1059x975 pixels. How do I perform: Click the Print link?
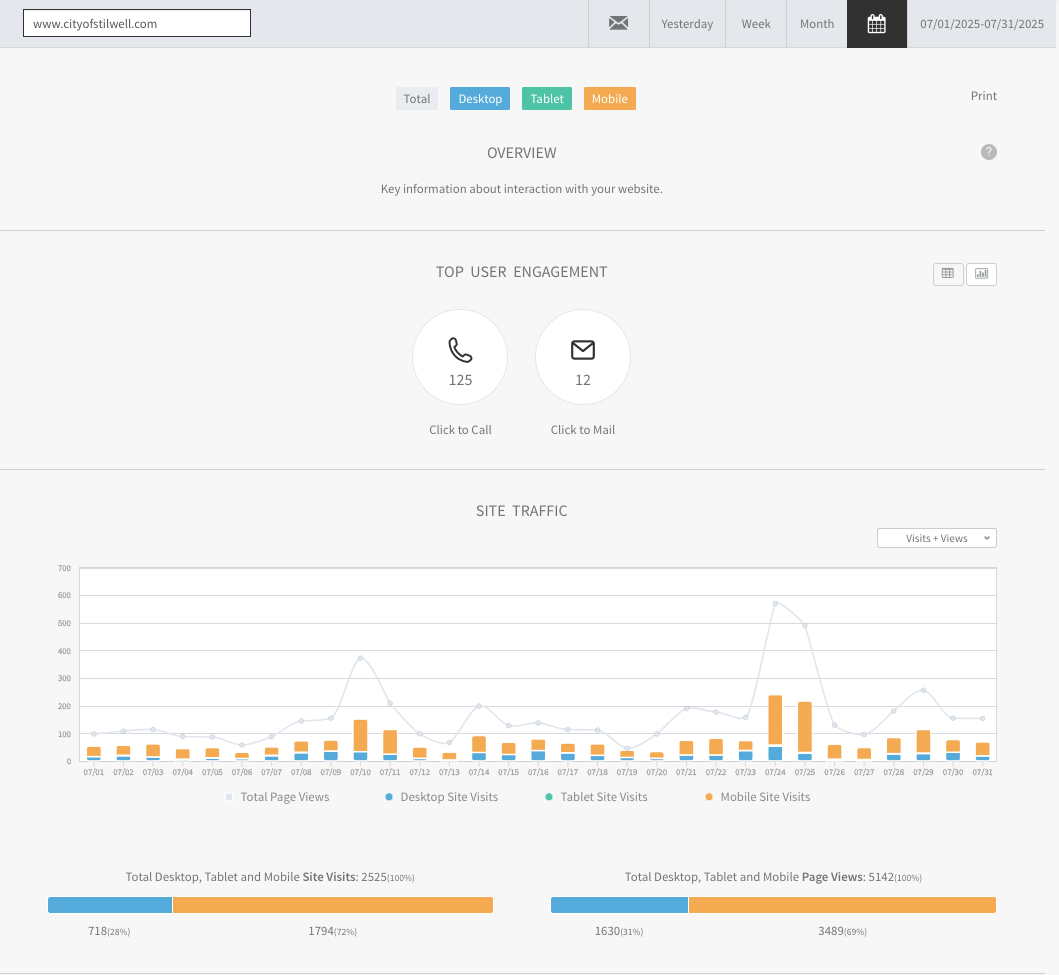[984, 96]
